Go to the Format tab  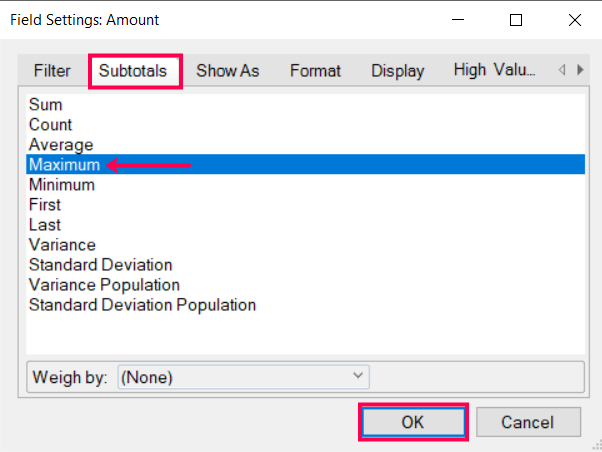pyautogui.click(x=315, y=71)
